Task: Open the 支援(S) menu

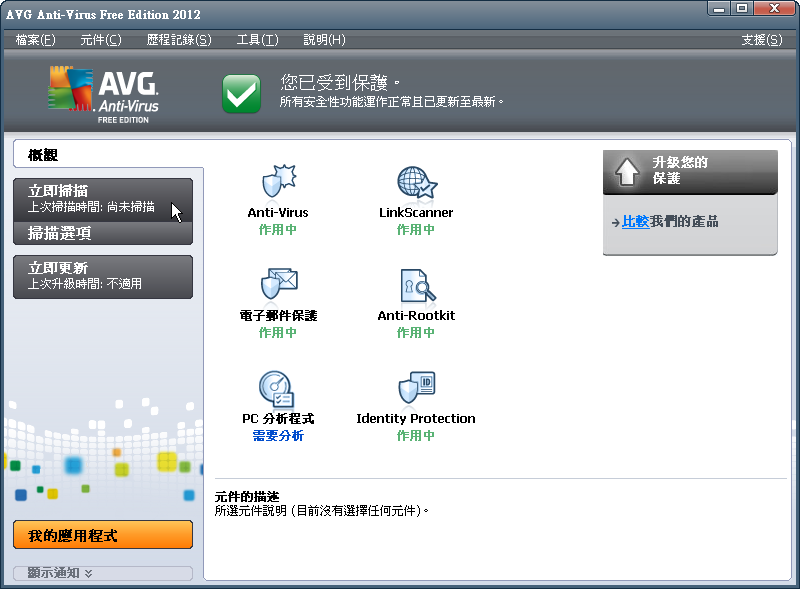Action: coord(762,40)
